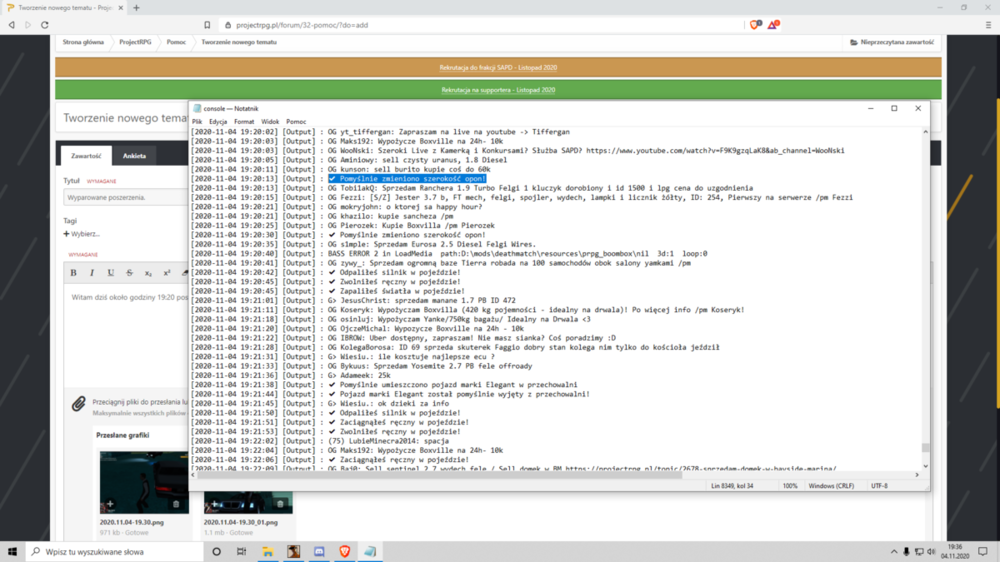Image resolution: width=1000 pixels, height=562 pixels.
Task: Click the 100% zoom status entry
Action: tap(790, 486)
